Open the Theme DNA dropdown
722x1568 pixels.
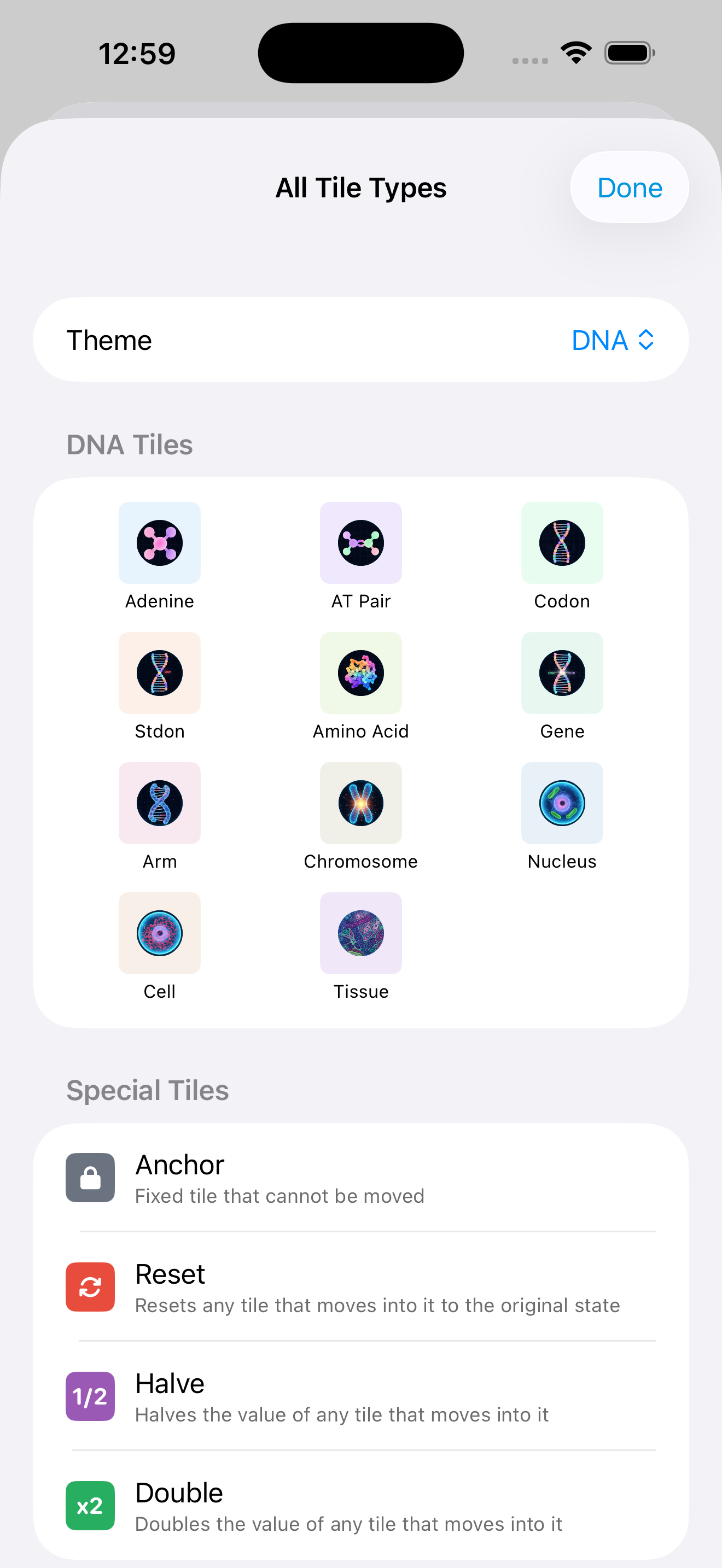pos(613,340)
